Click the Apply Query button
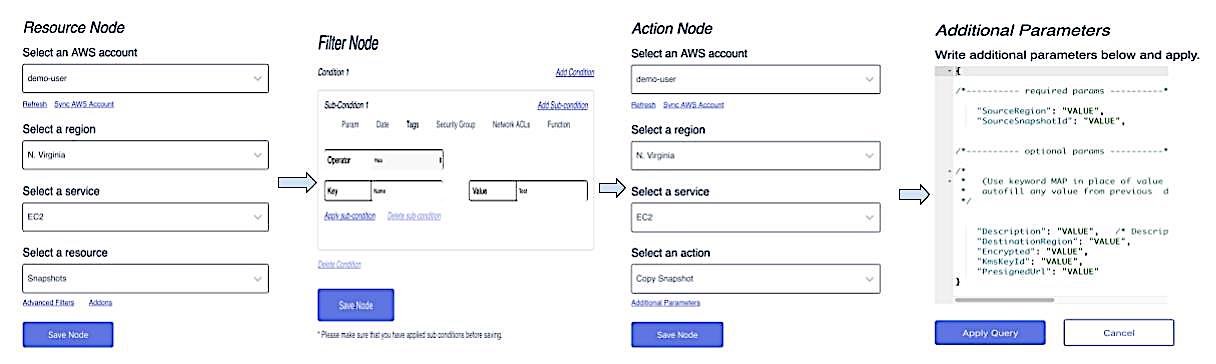This screenshot has width=1216, height=364. pos(990,332)
